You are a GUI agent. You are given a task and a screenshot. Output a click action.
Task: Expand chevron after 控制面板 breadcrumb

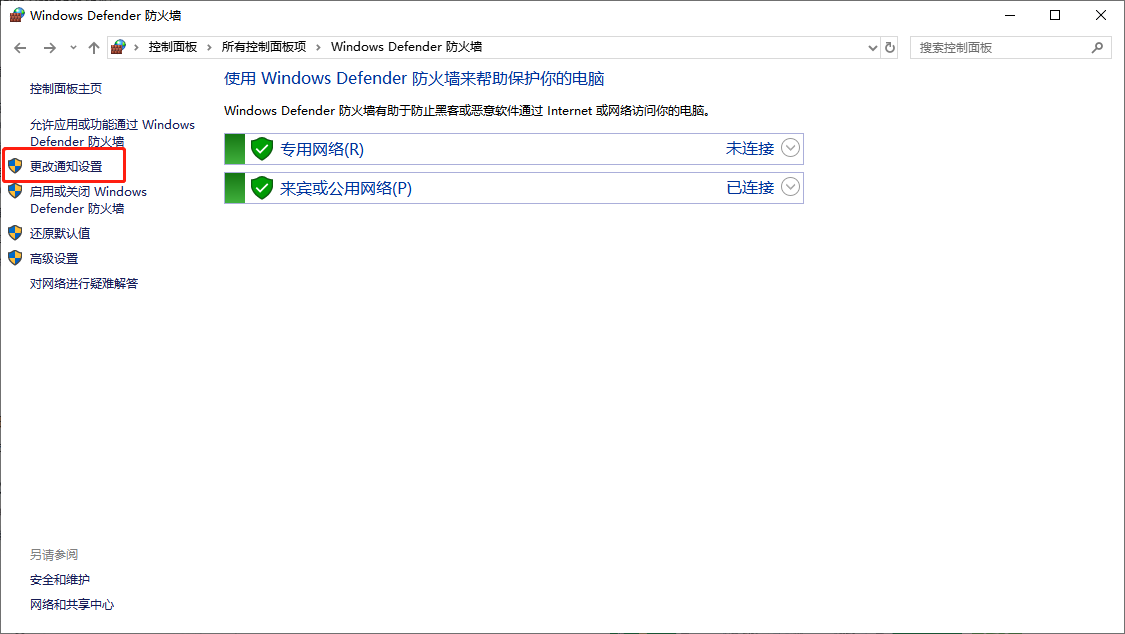[x=210, y=47]
